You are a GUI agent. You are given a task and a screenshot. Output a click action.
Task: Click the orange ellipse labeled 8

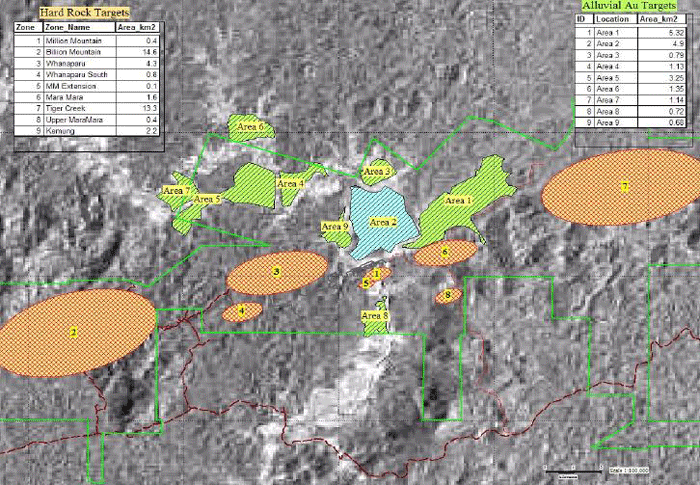tap(448, 295)
